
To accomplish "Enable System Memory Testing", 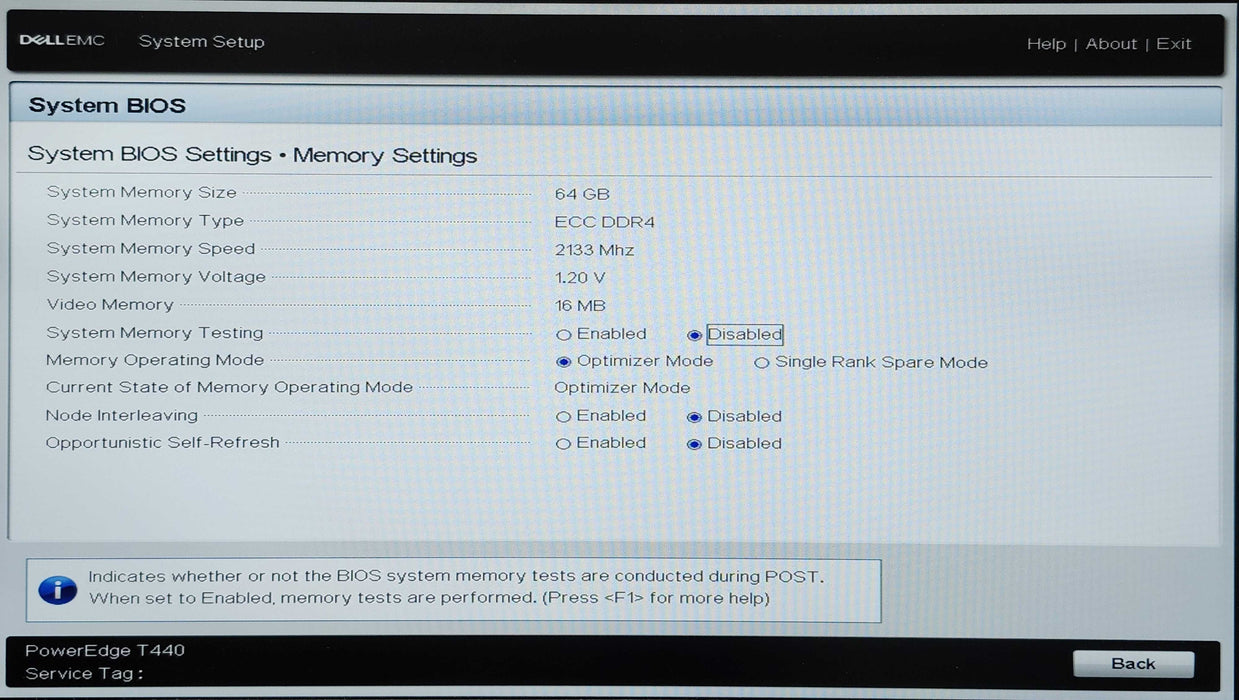I will point(564,335).
